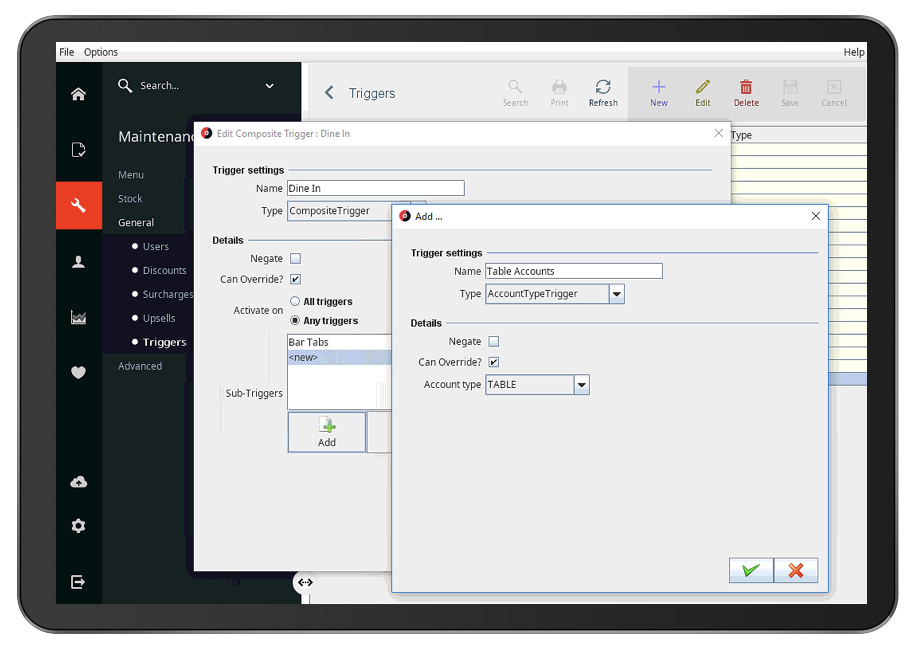This screenshot has width=921, height=657.
Task: Open the Options menu
Action: (100, 52)
